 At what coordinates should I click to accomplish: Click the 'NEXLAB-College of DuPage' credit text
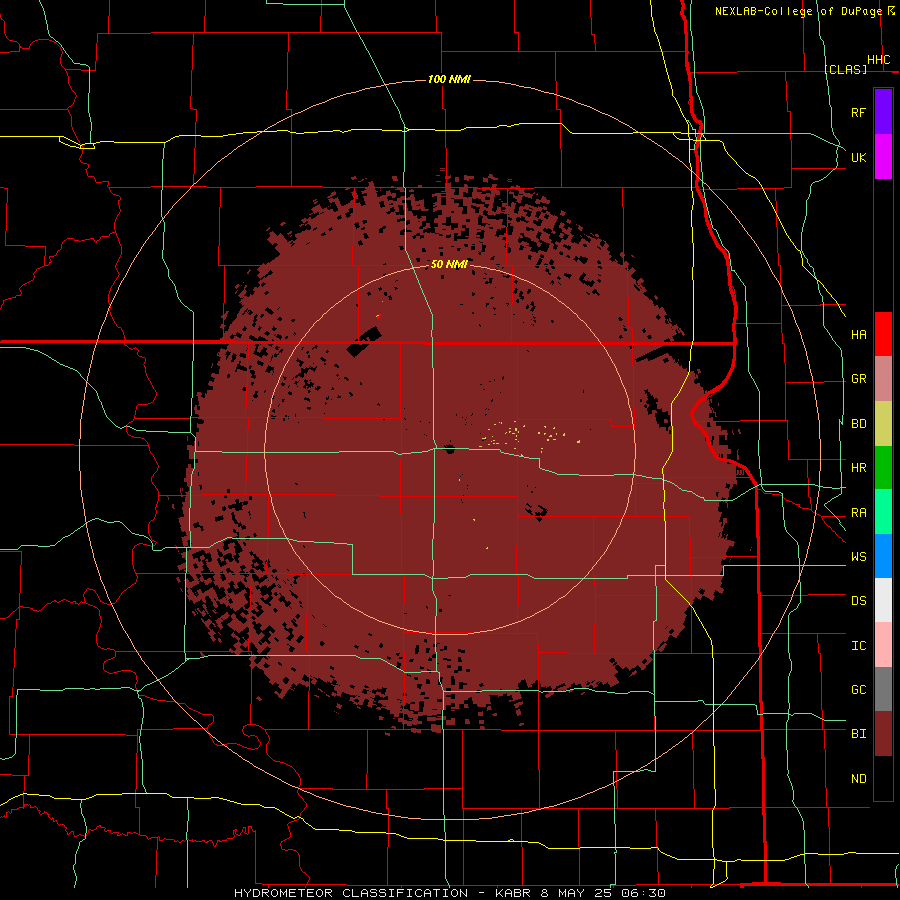(x=798, y=11)
